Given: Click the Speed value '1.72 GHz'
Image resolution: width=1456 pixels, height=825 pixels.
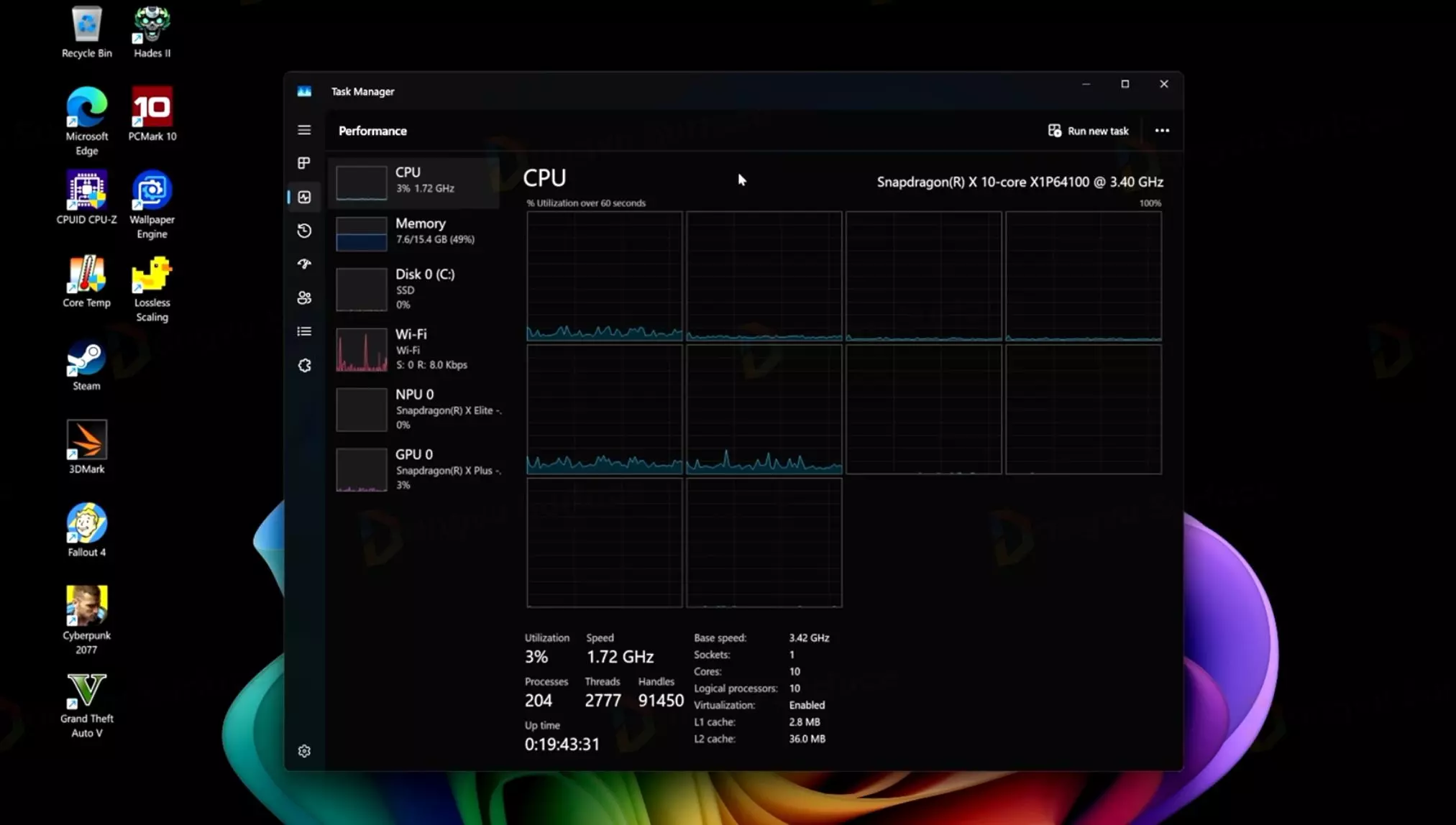Looking at the screenshot, I should click(x=620, y=657).
